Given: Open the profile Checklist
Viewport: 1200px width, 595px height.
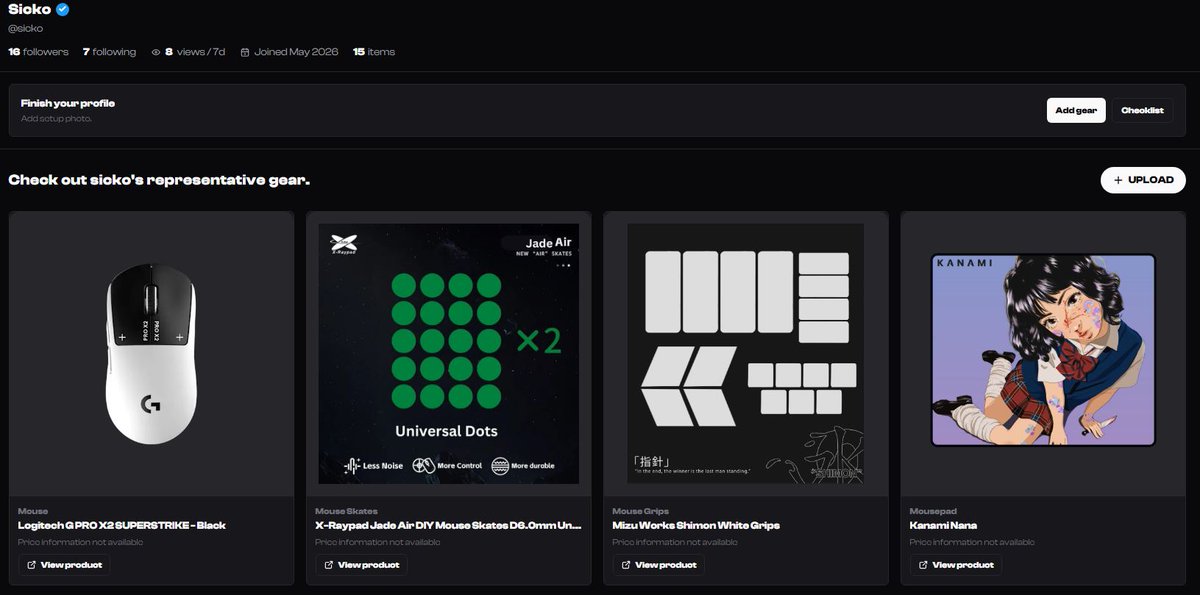Looking at the screenshot, I should pos(1142,110).
